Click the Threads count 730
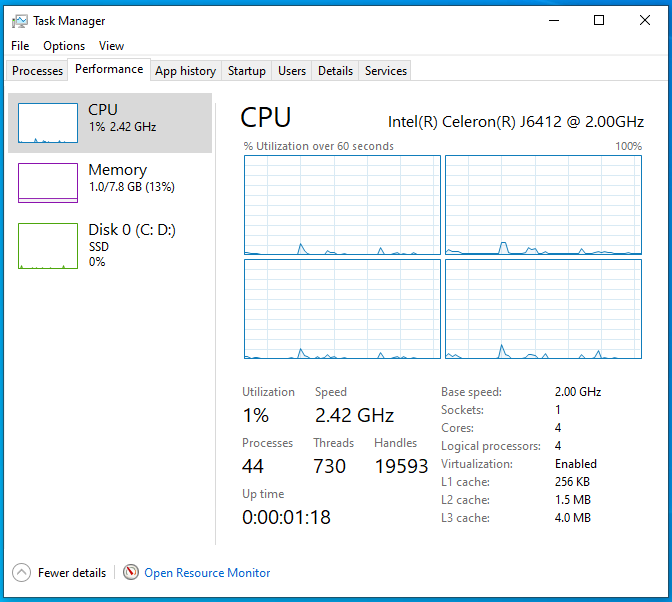Image resolution: width=672 pixels, height=602 pixels. [x=329, y=466]
